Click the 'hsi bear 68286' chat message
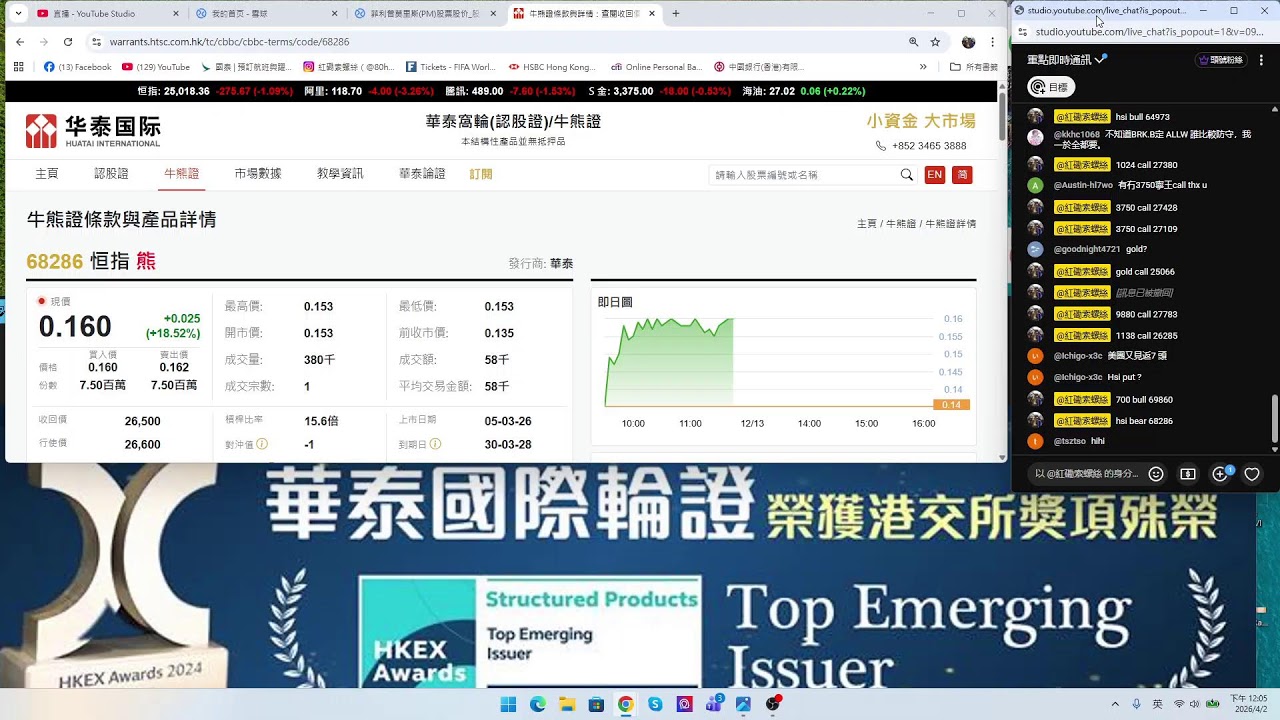Image resolution: width=1280 pixels, height=720 pixels. point(1144,421)
